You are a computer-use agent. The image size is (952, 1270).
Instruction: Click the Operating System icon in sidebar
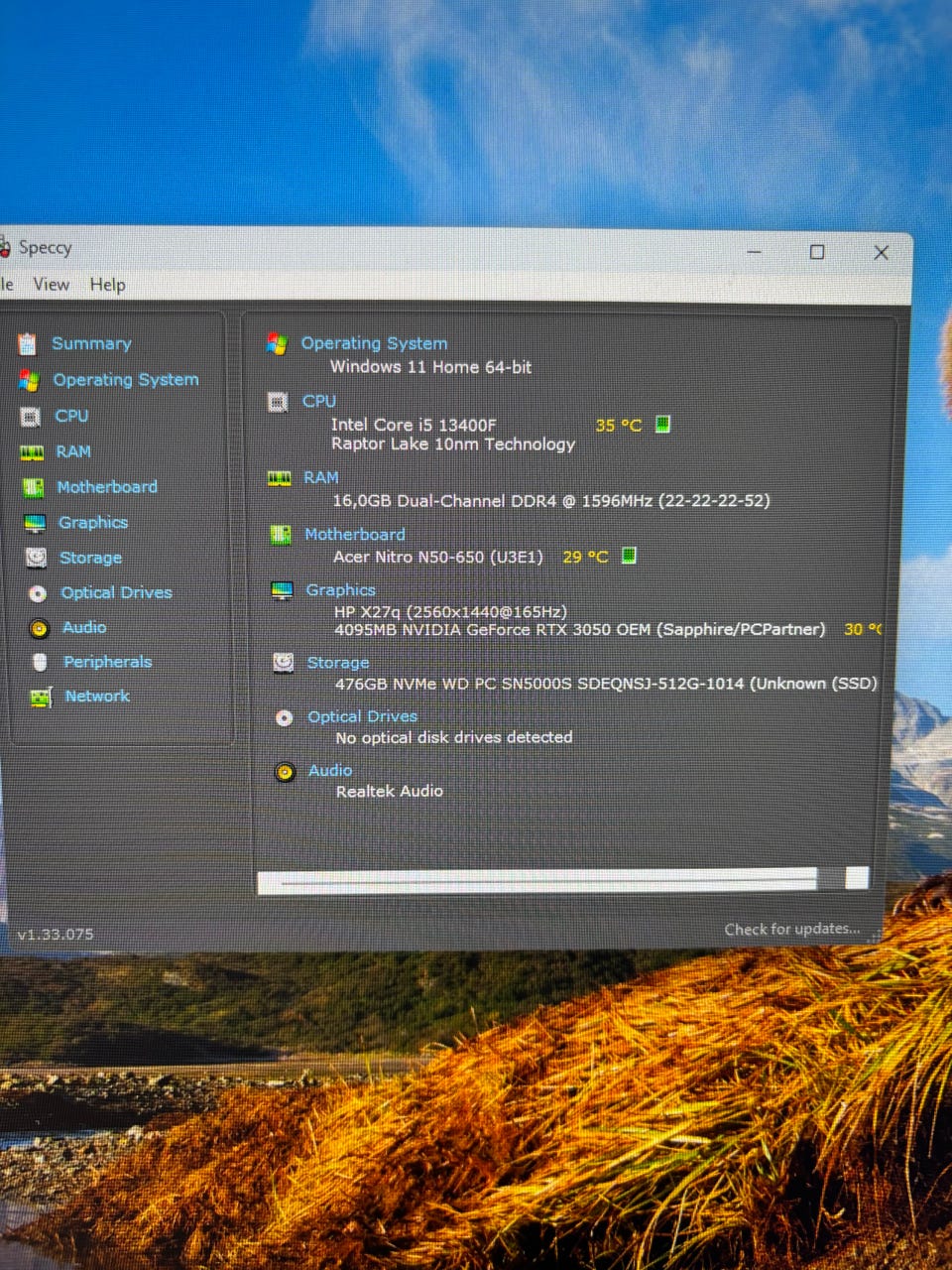(29, 380)
